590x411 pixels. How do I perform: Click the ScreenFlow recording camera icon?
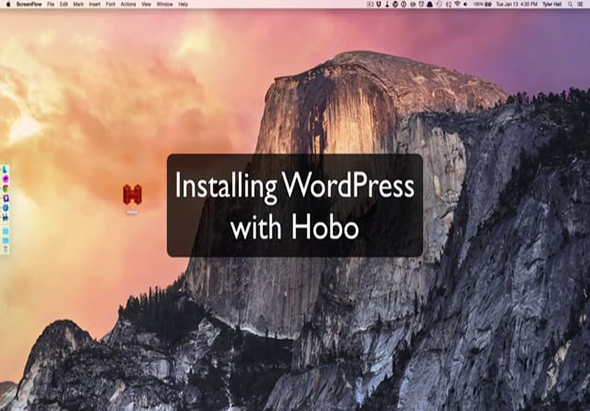371,4
